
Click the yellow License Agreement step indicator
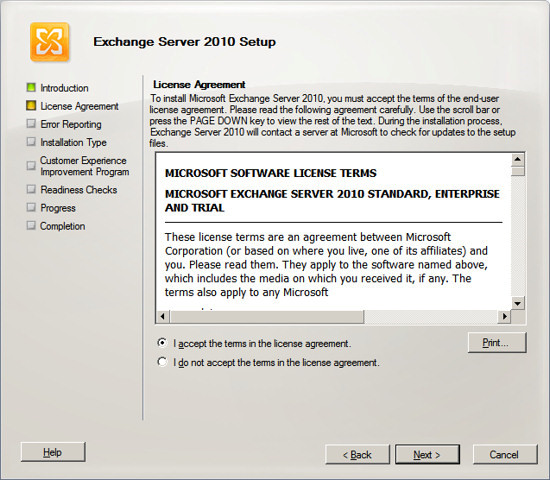pyautogui.click(x=31, y=106)
